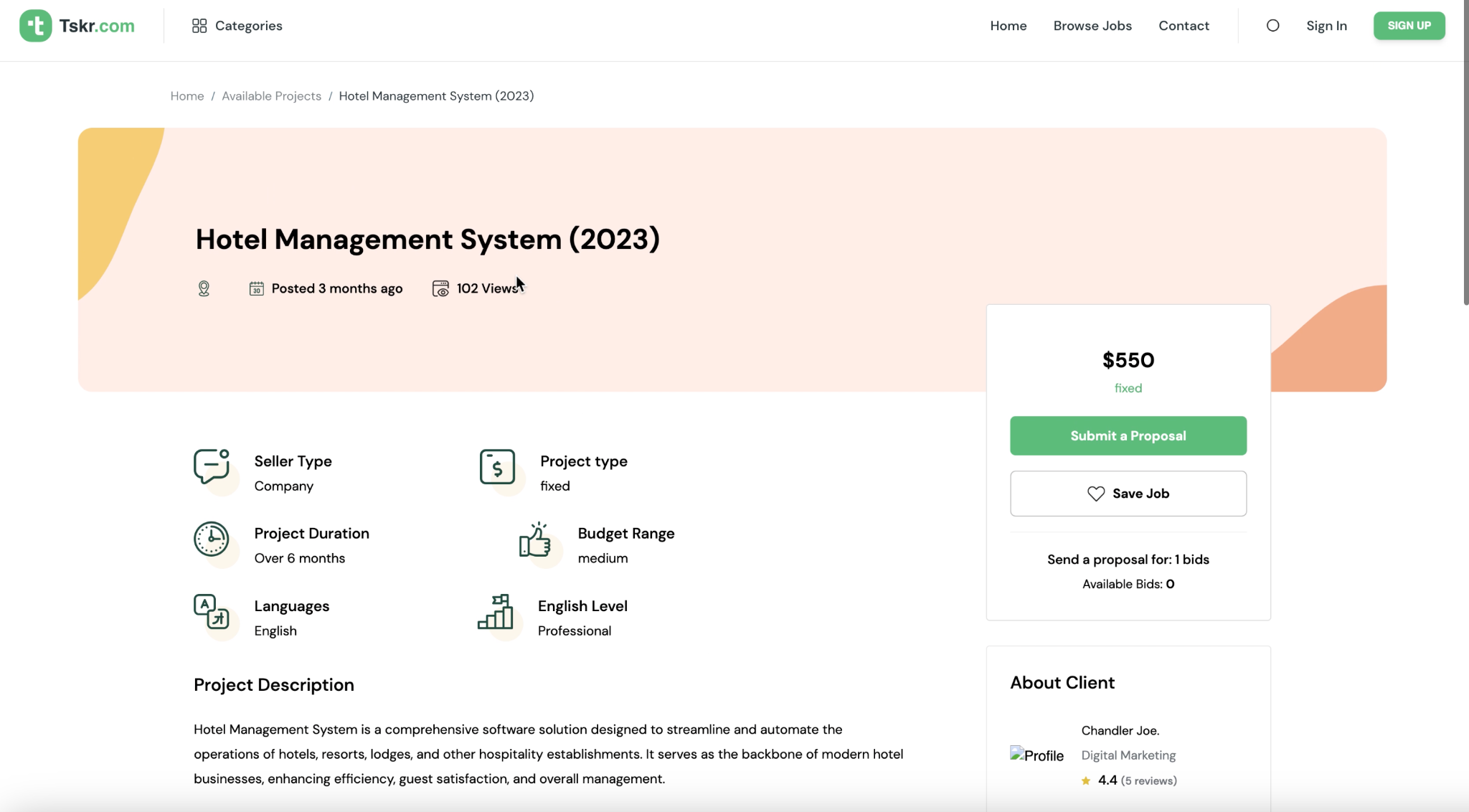Click the Company seller type value

pos(283,486)
